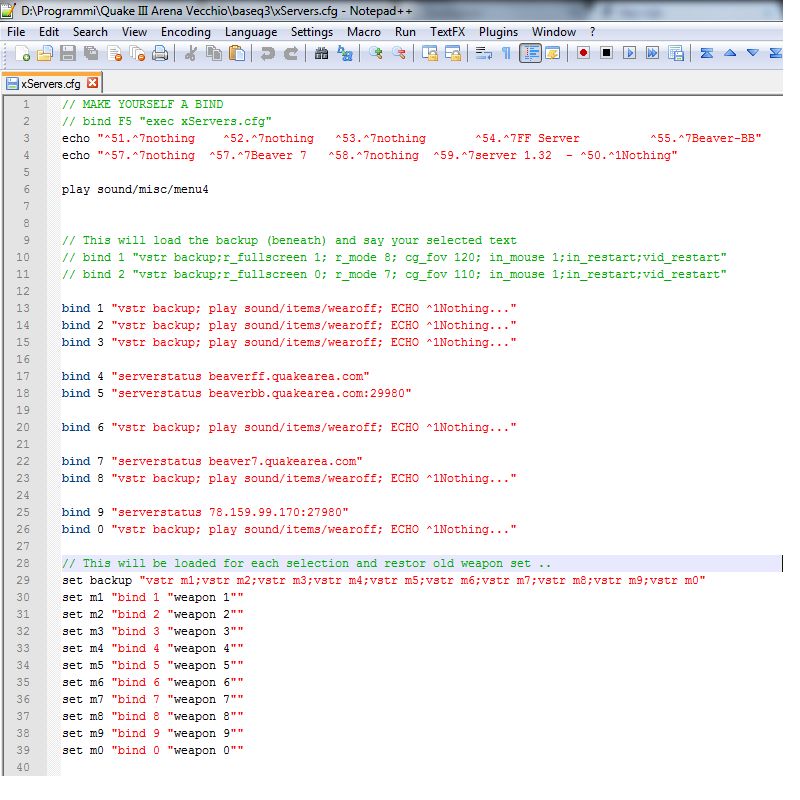
Task: Click the blue up triangle toolbar icon
Action: 730,53
